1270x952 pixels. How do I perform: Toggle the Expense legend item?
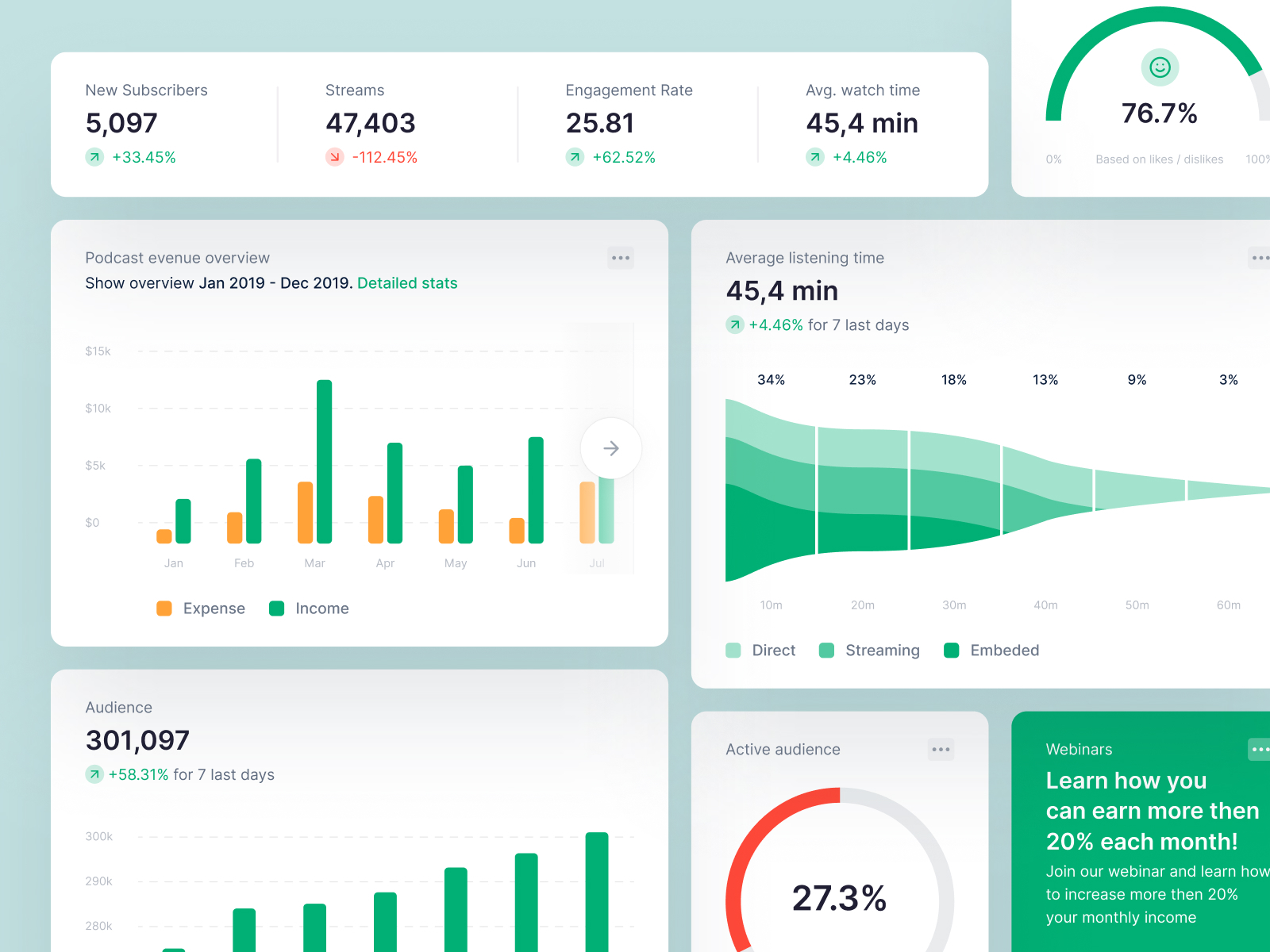point(201,608)
